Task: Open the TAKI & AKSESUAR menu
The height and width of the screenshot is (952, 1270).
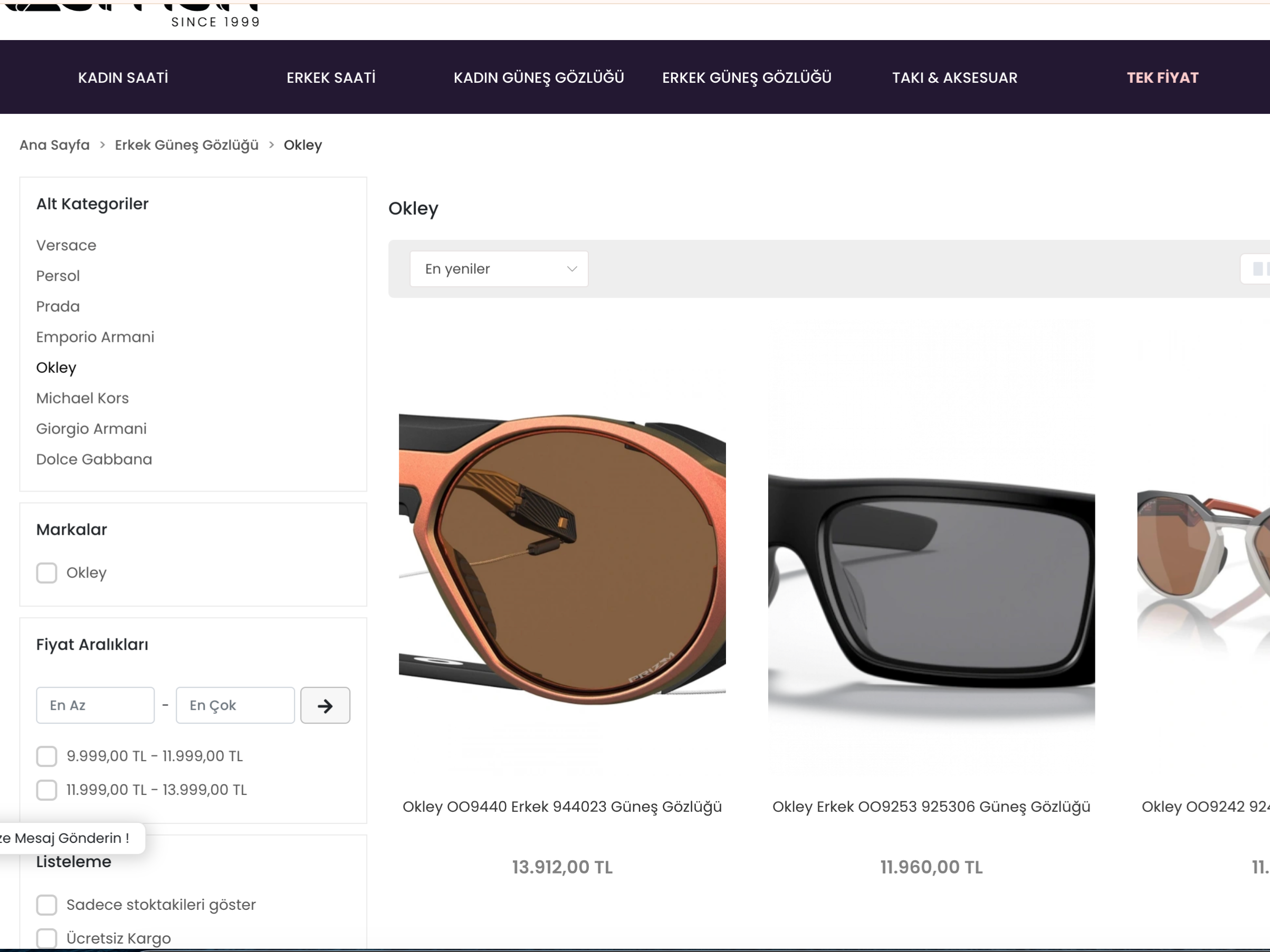Action: [954, 78]
